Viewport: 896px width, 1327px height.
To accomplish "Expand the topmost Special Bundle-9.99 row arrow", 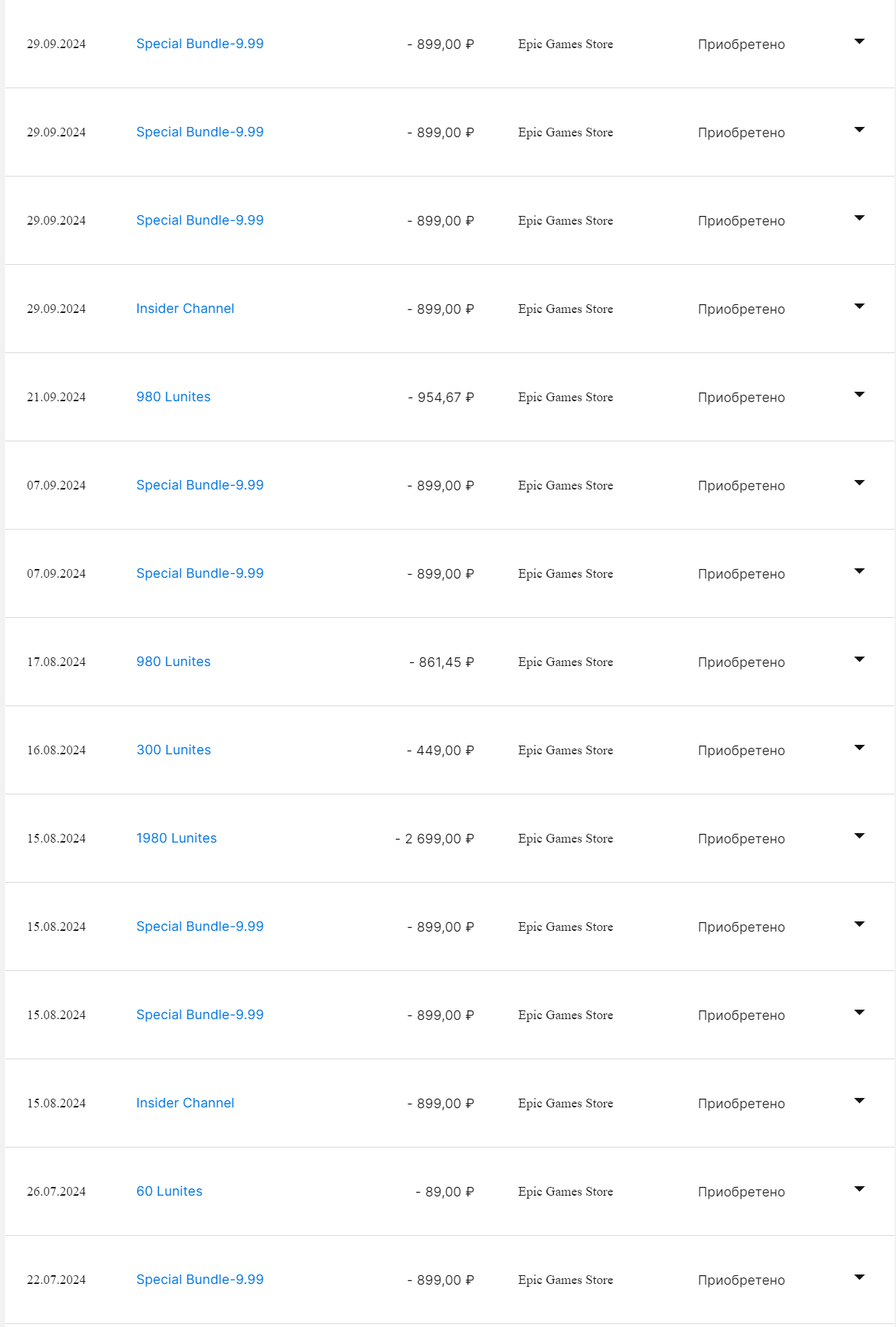I will pos(859,42).
